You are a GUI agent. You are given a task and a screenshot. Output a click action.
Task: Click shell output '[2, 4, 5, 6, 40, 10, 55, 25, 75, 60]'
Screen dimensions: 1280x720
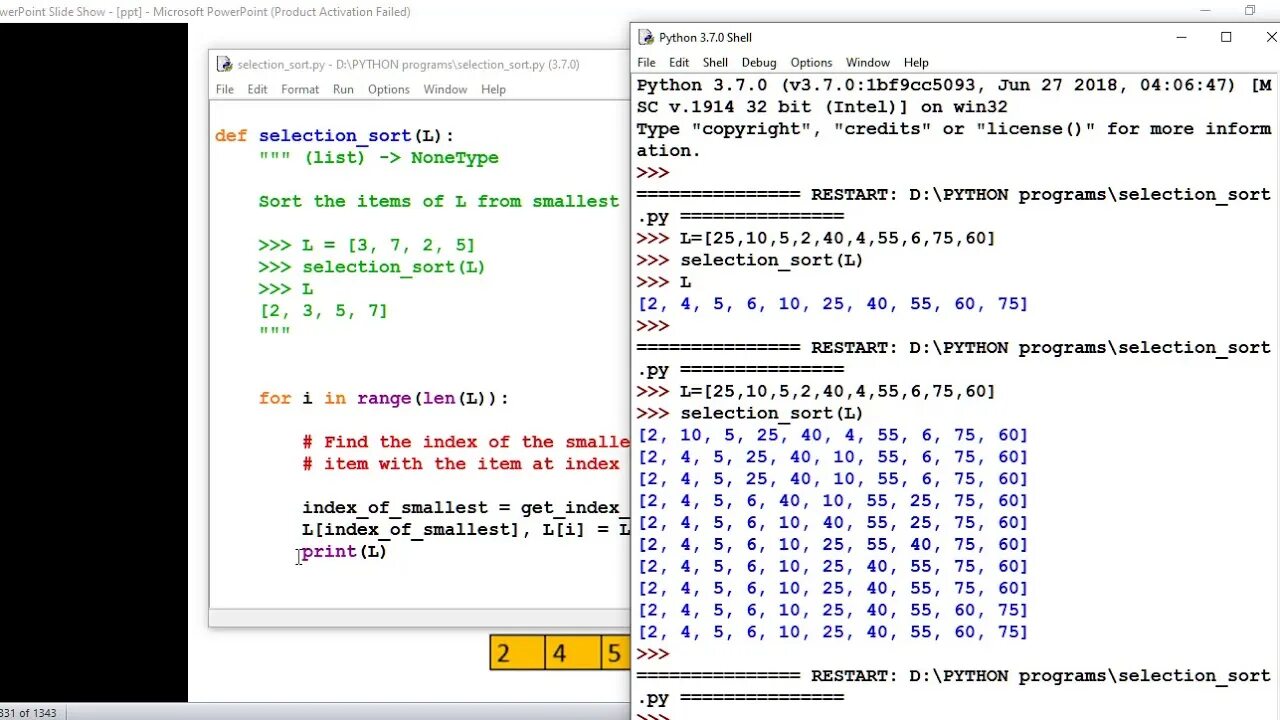833,501
